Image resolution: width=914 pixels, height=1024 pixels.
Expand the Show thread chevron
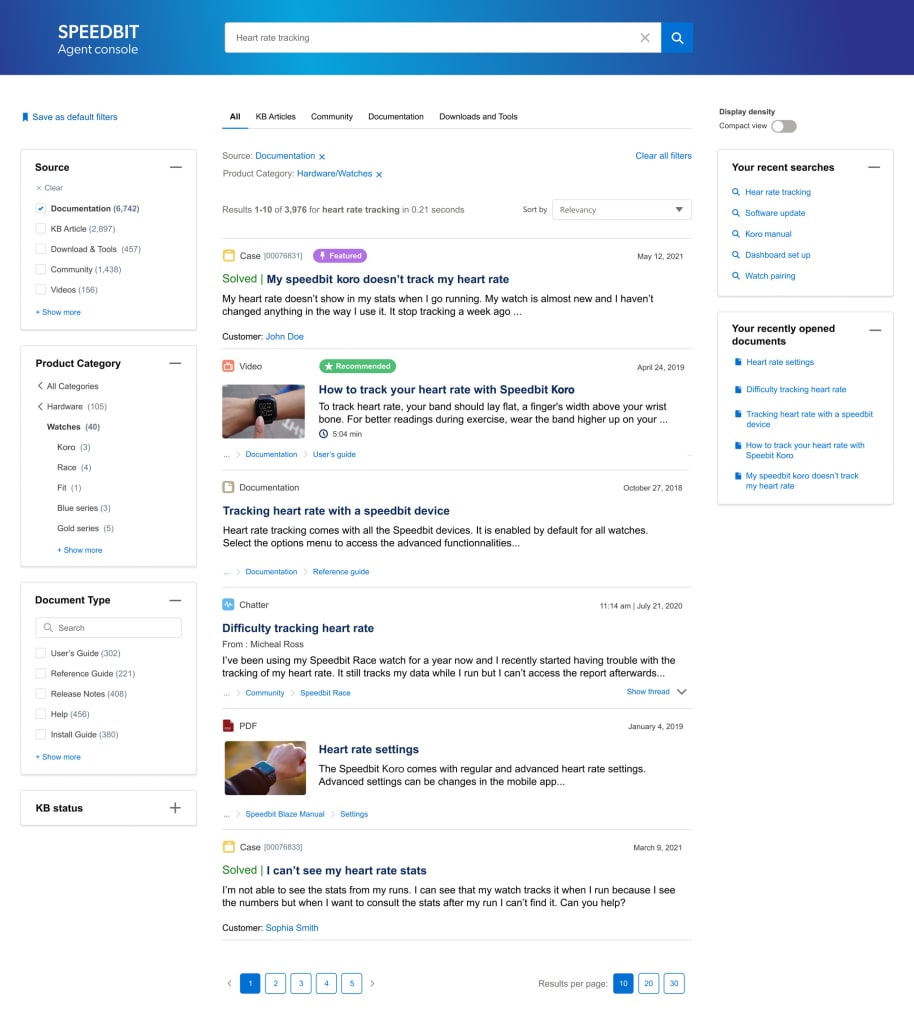click(682, 692)
